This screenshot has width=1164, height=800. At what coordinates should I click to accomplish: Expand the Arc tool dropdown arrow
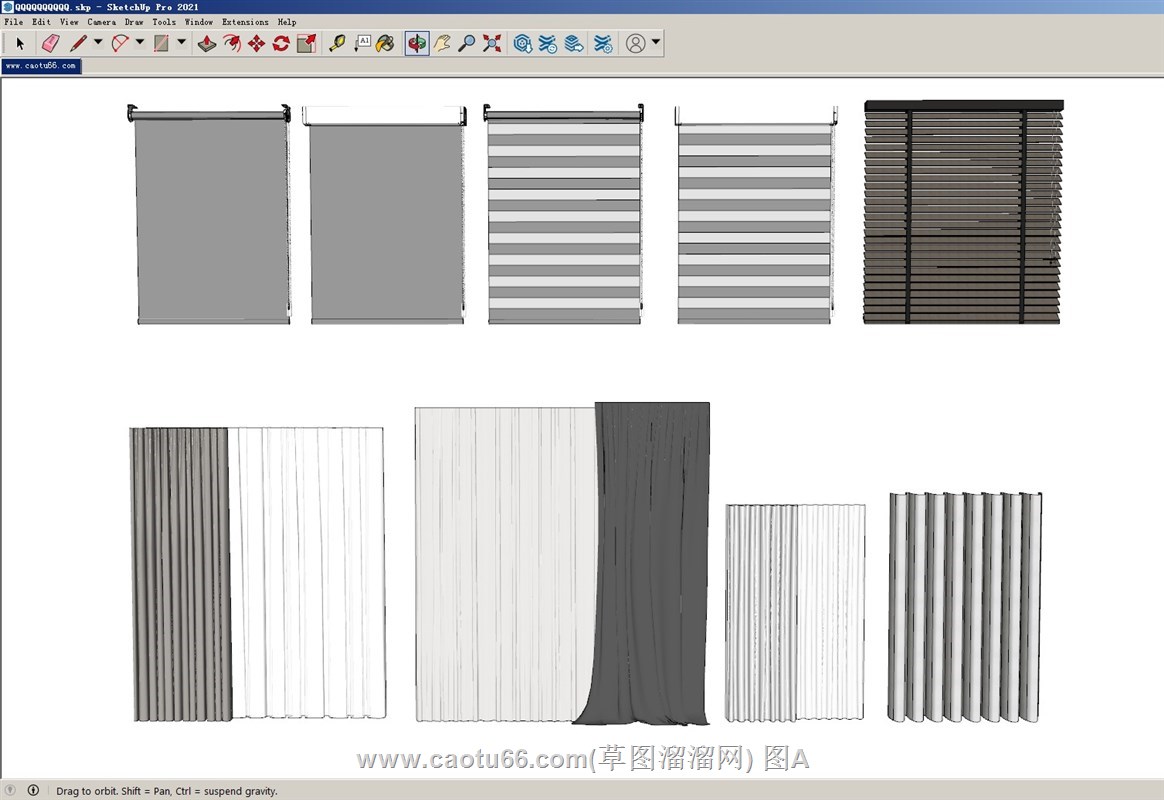(140, 42)
